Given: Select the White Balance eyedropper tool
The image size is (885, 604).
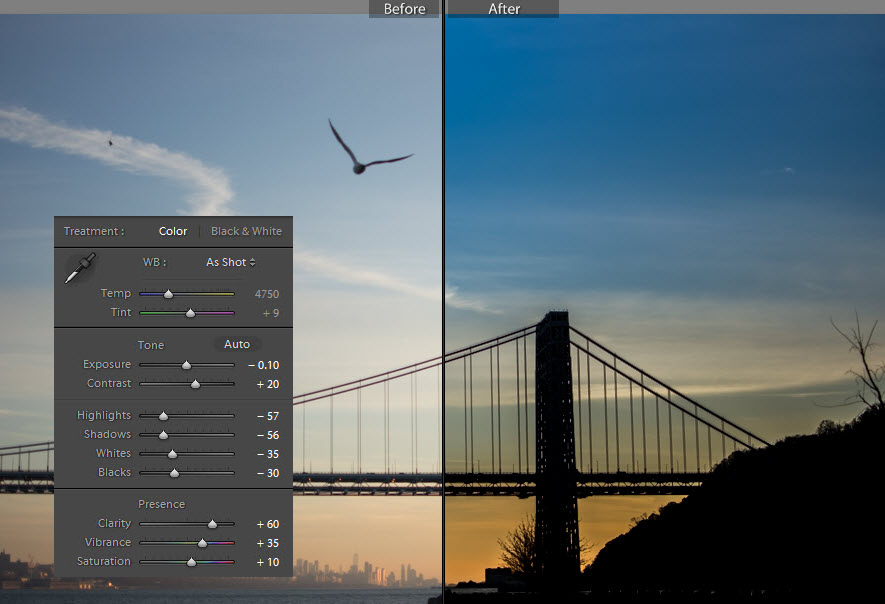Looking at the screenshot, I should (80, 268).
